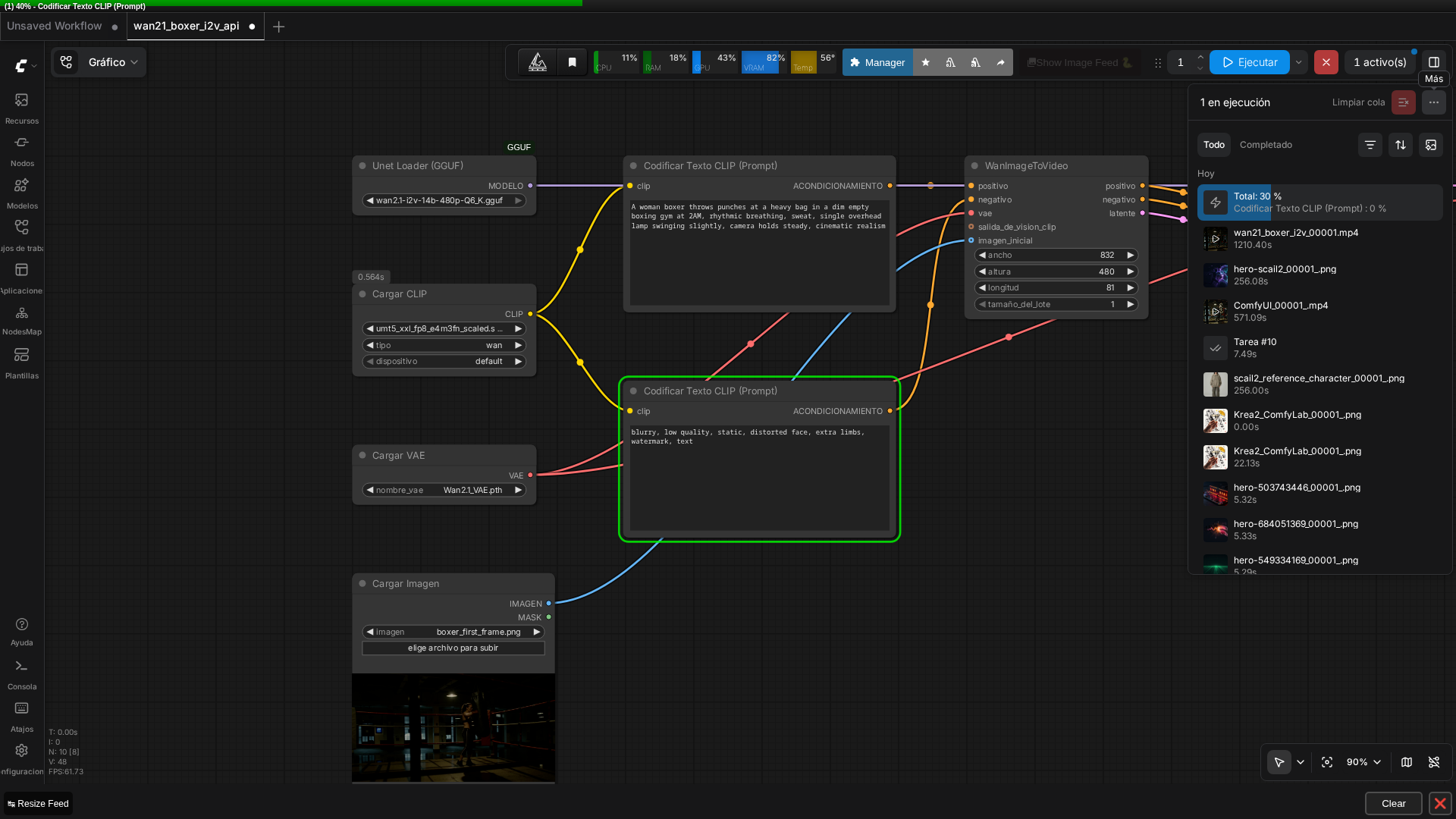Viewport: 1456px width, 819px height.
Task: Toggle the right side panel layout icon
Action: tap(1434, 62)
